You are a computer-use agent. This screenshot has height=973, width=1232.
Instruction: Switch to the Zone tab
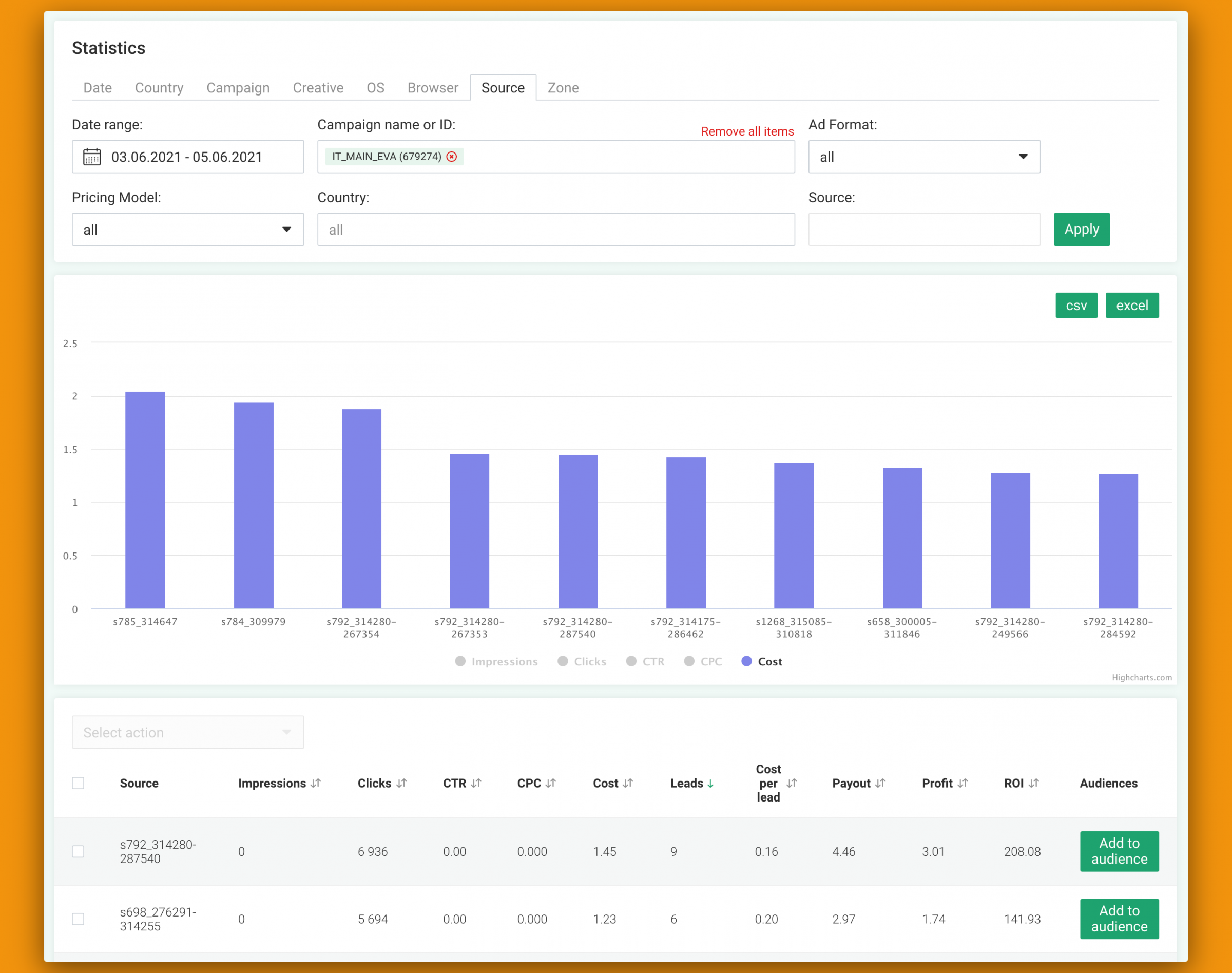pos(563,88)
